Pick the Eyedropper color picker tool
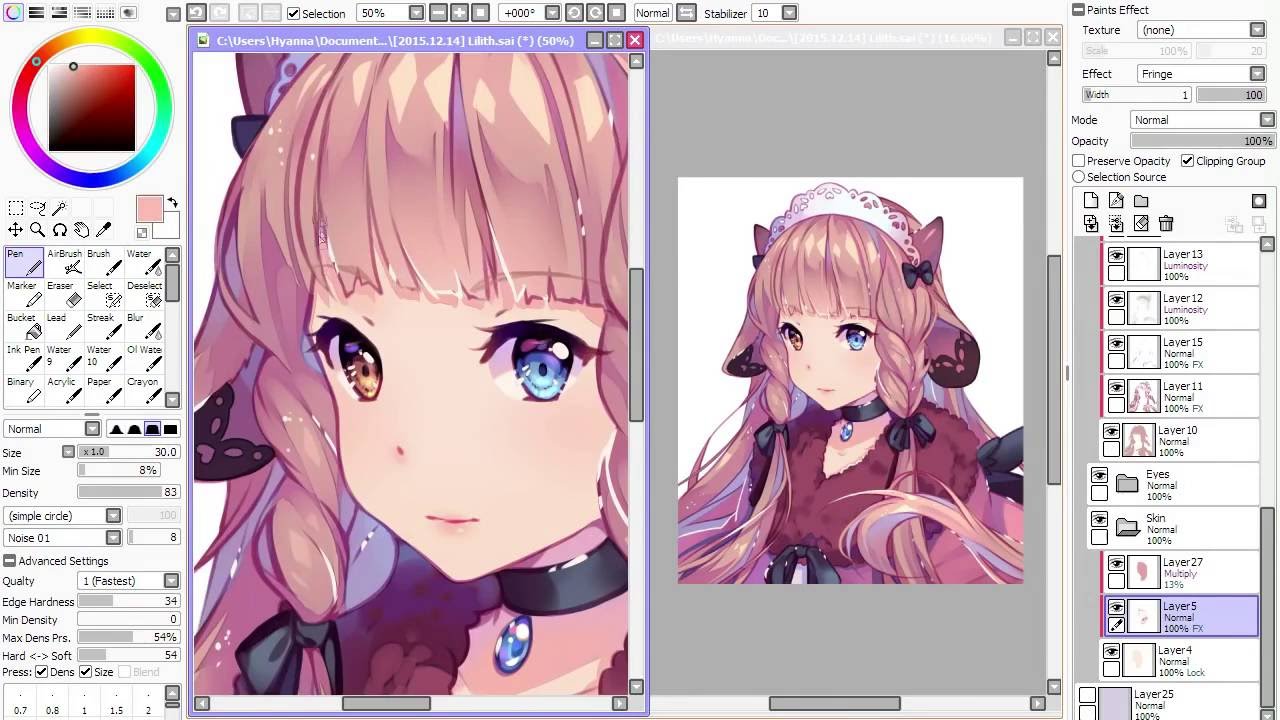1280x720 pixels. pyautogui.click(x=103, y=230)
